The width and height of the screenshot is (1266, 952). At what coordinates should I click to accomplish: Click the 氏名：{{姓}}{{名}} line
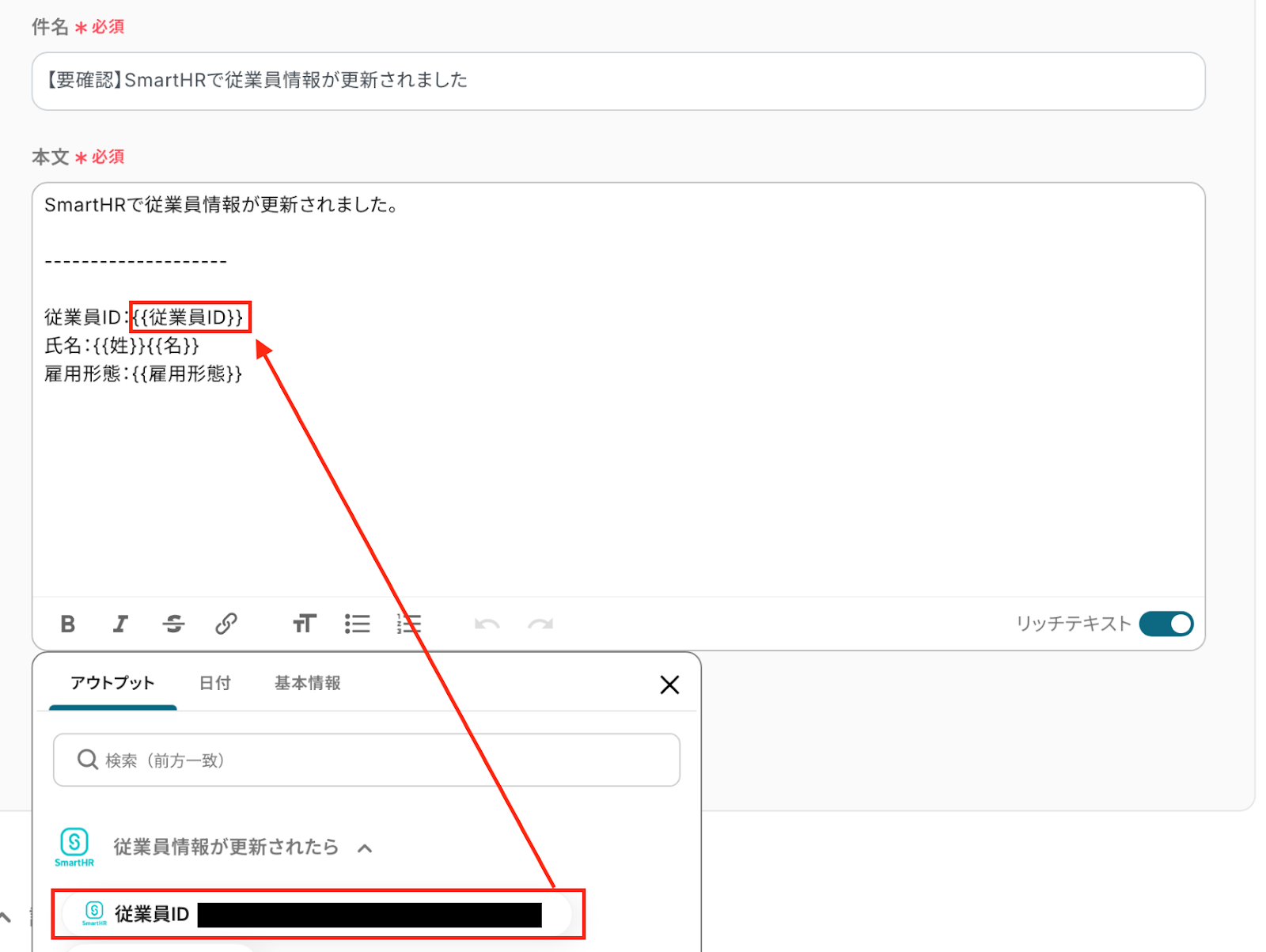click(x=122, y=346)
